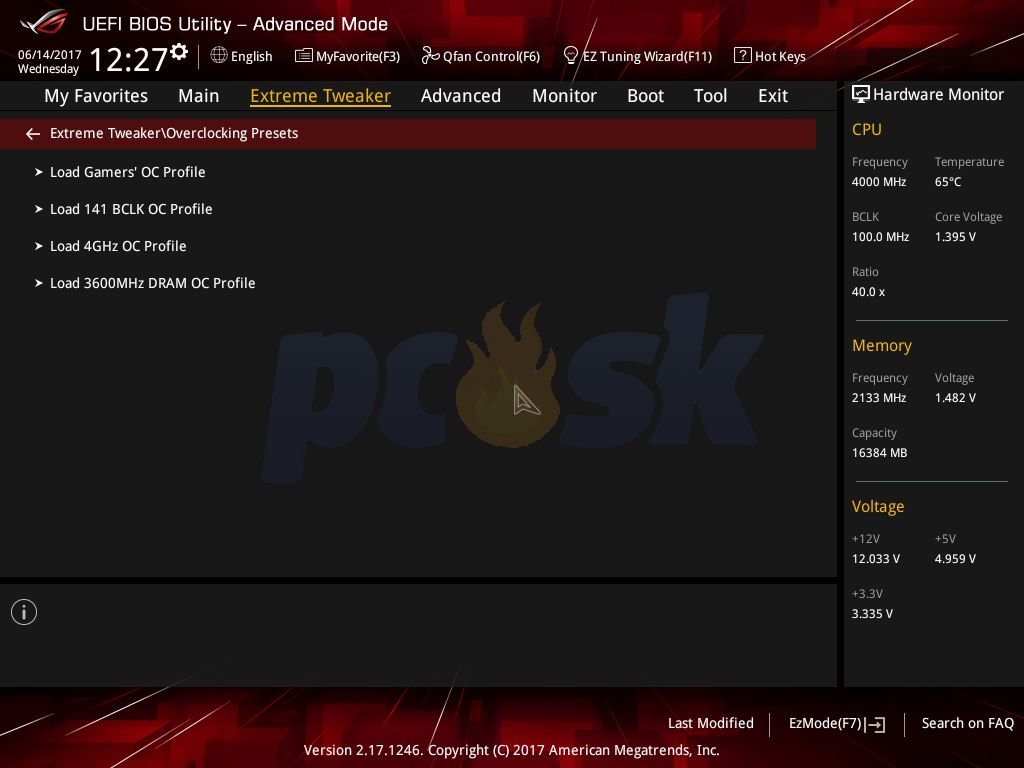Go back using the left arrow
The image size is (1024, 768).
point(33,134)
